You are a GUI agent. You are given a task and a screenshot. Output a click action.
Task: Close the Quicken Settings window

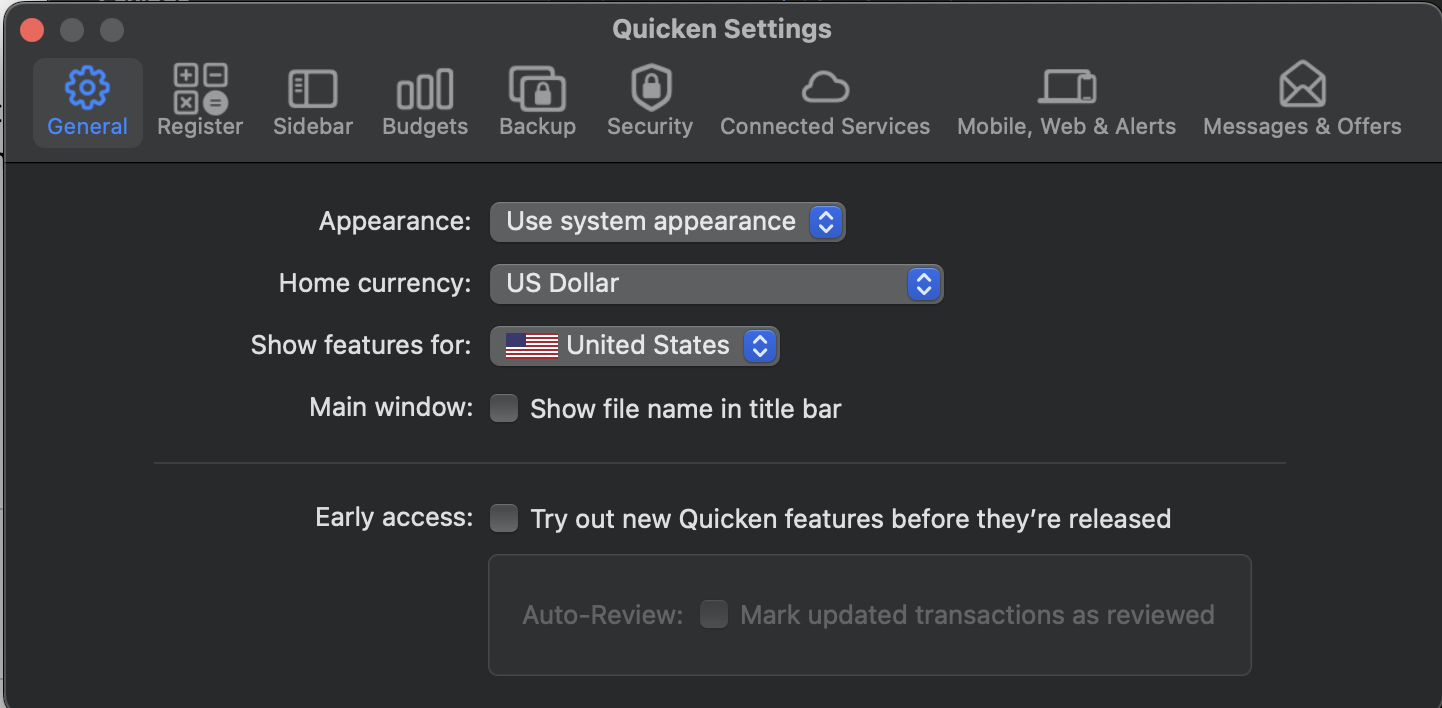point(32,30)
